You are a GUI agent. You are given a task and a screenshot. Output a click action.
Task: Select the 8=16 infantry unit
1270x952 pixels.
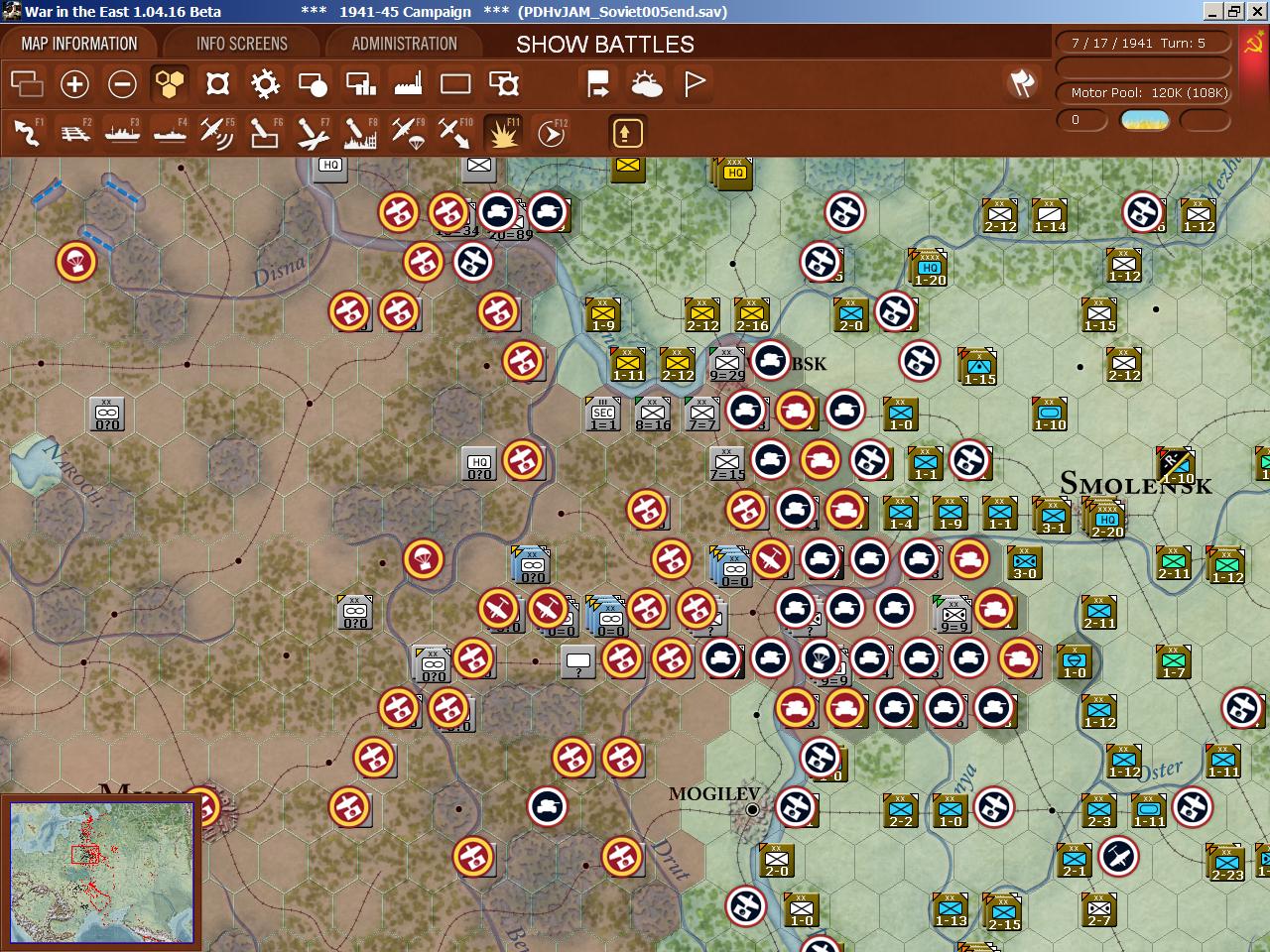pyautogui.click(x=653, y=414)
